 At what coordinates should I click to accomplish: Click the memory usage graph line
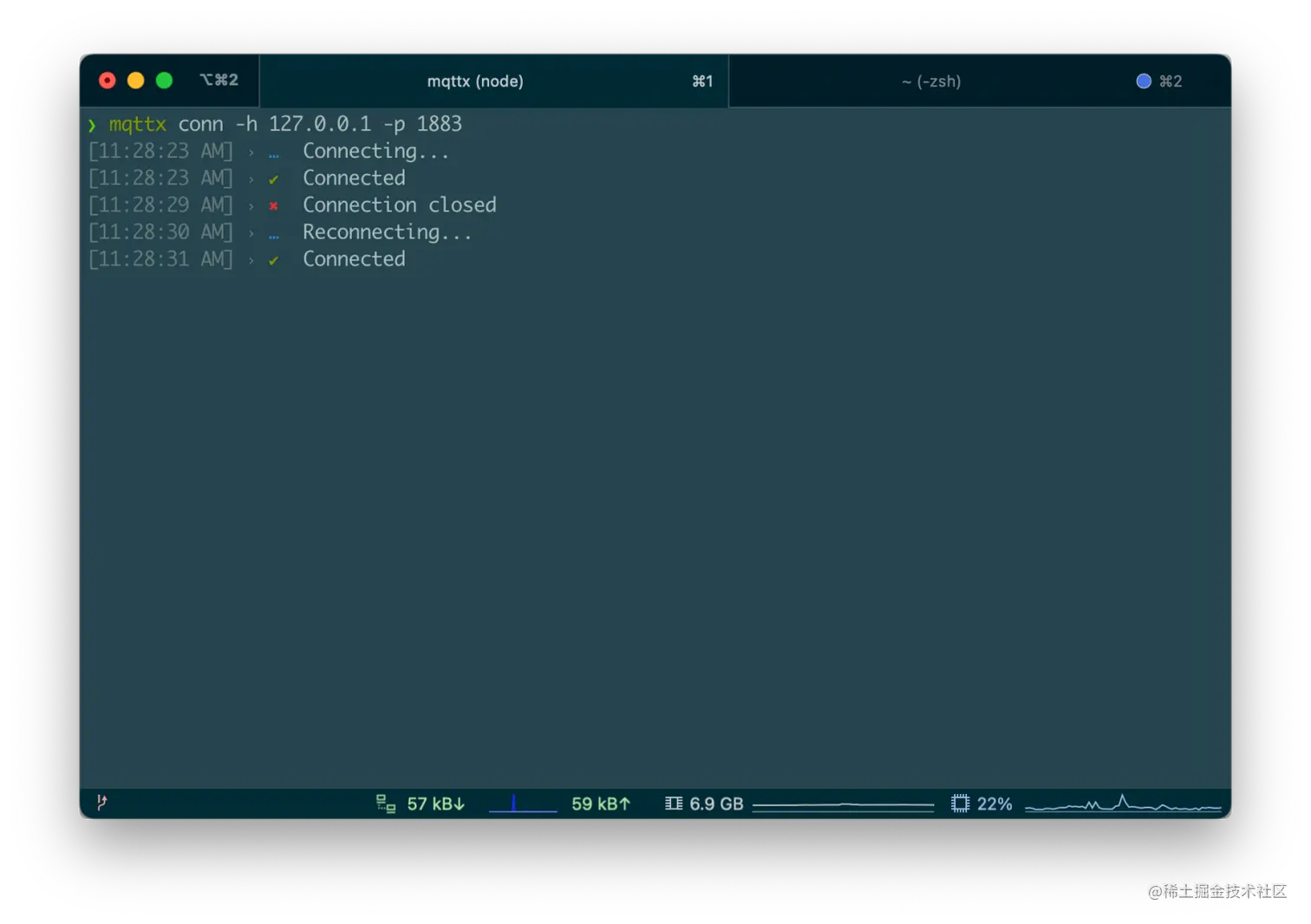[x=843, y=805]
